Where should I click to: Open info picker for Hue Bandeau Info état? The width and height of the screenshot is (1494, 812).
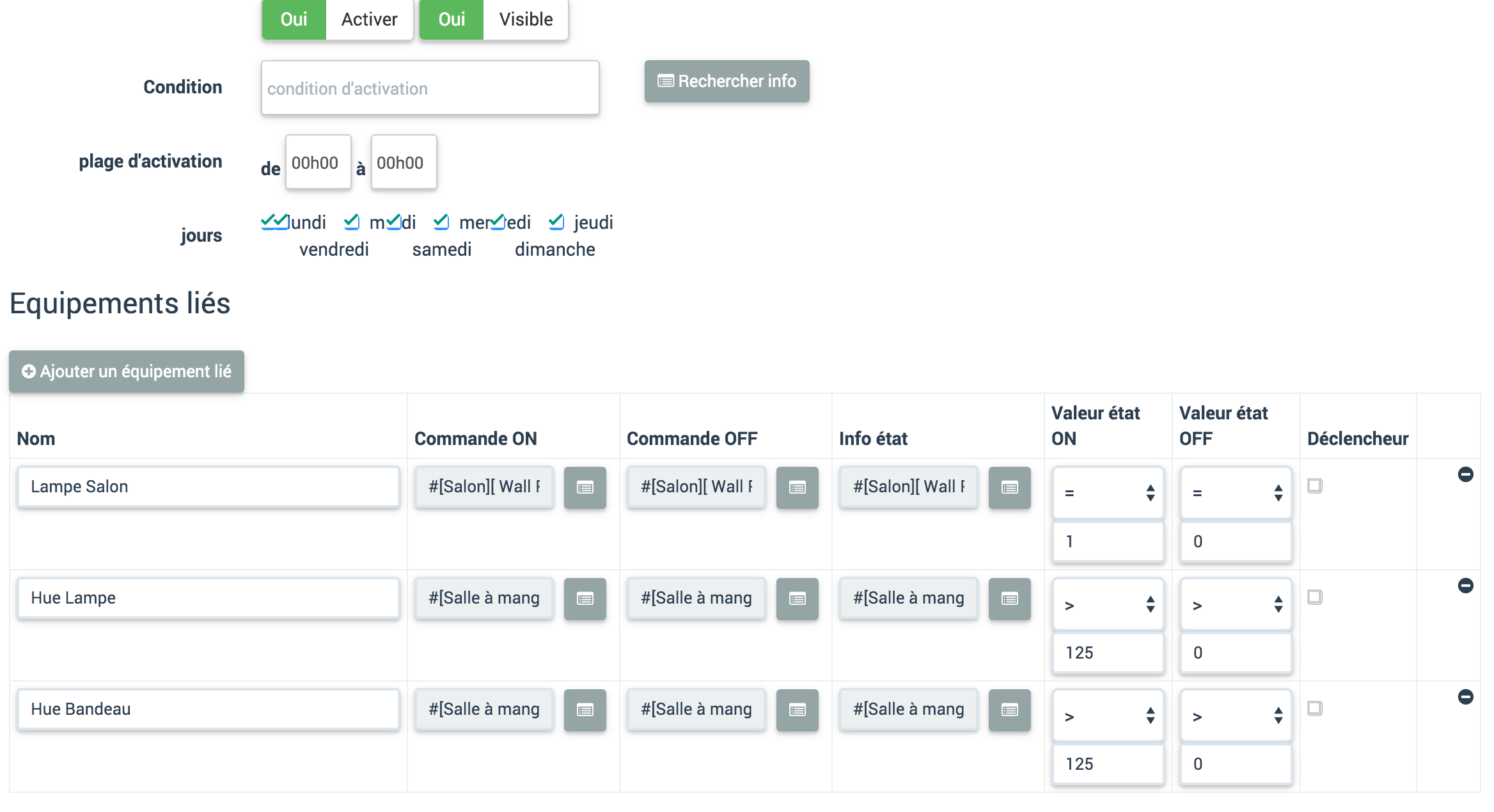[x=1009, y=710]
